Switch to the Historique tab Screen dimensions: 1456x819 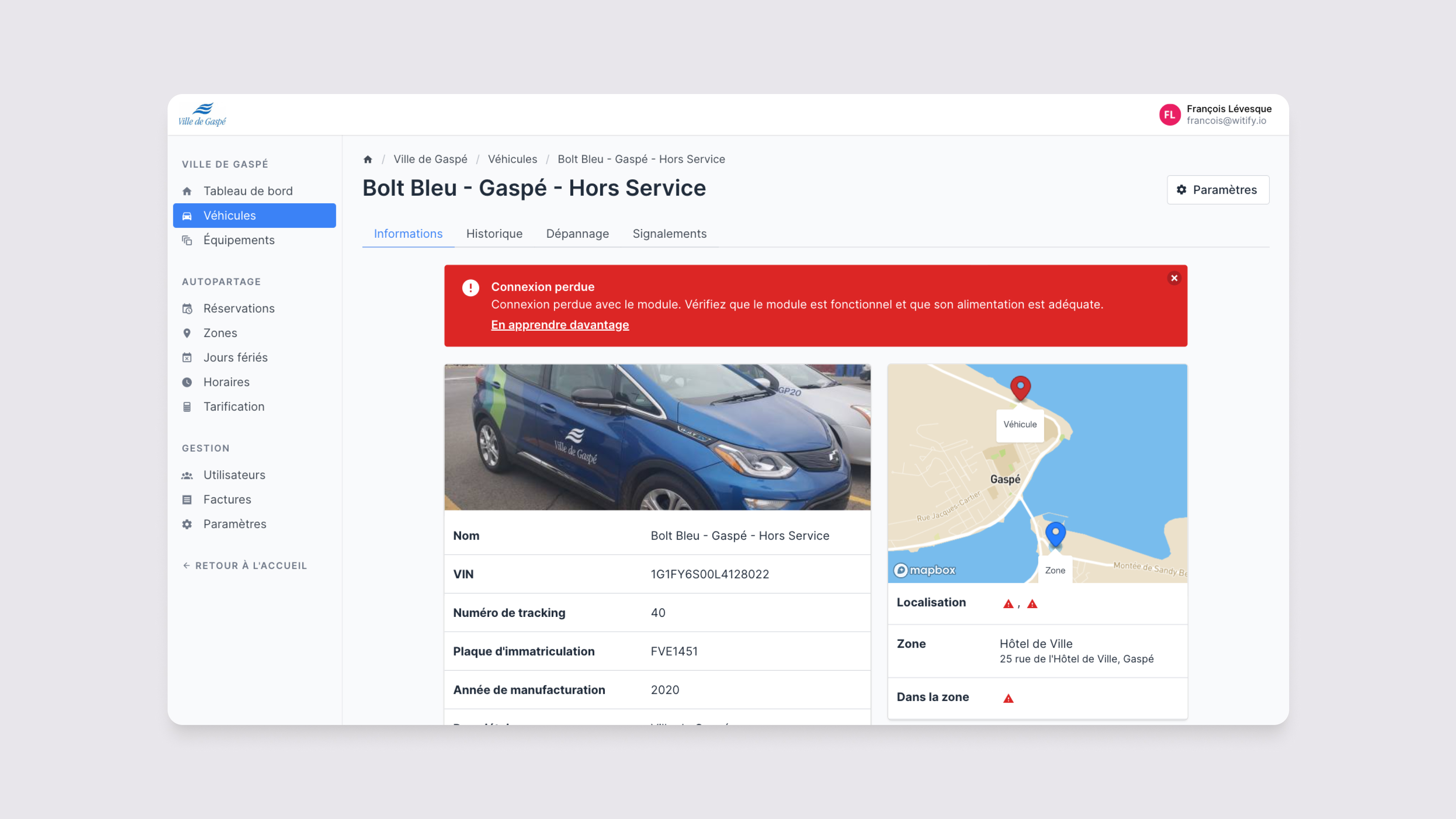pos(494,234)
